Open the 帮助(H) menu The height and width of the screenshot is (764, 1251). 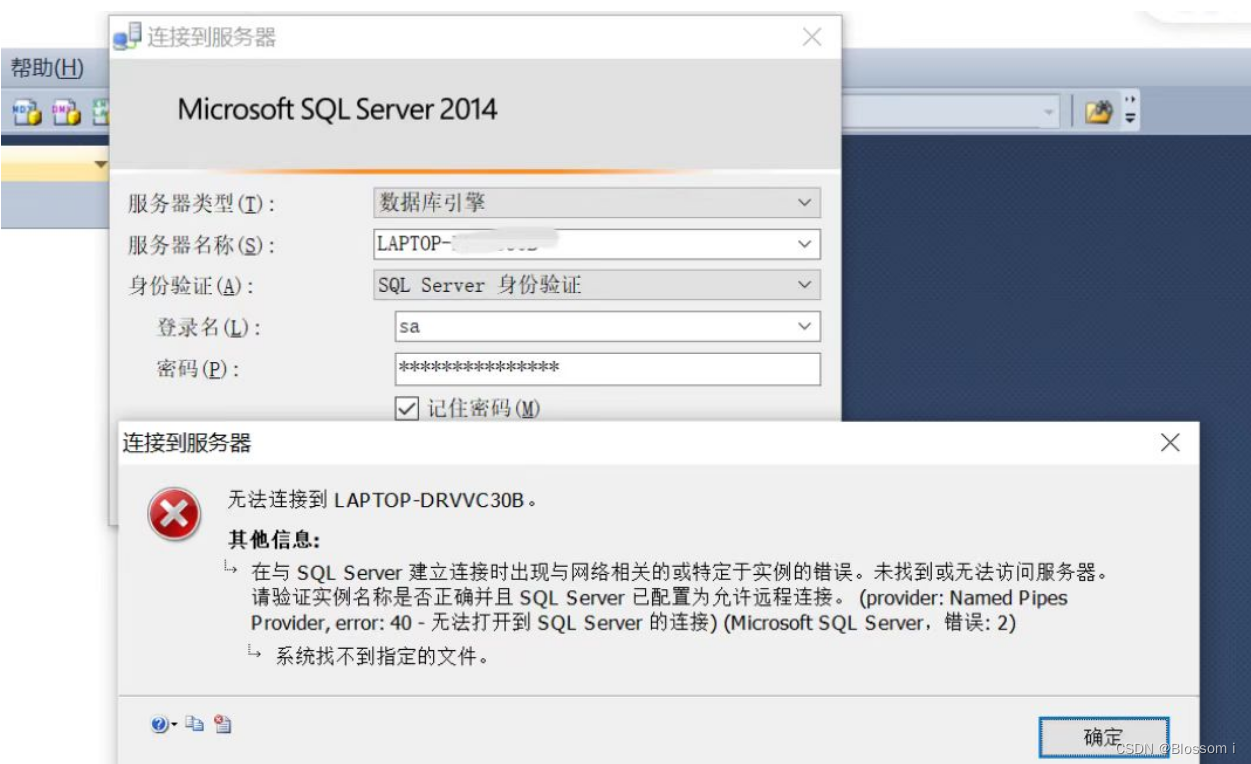tap(47, 68)
